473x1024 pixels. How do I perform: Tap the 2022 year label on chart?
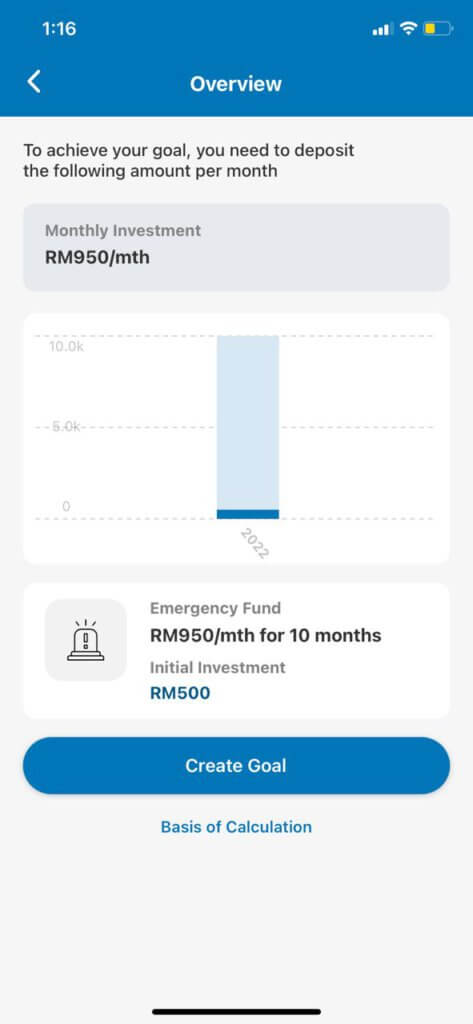(255, 543)
